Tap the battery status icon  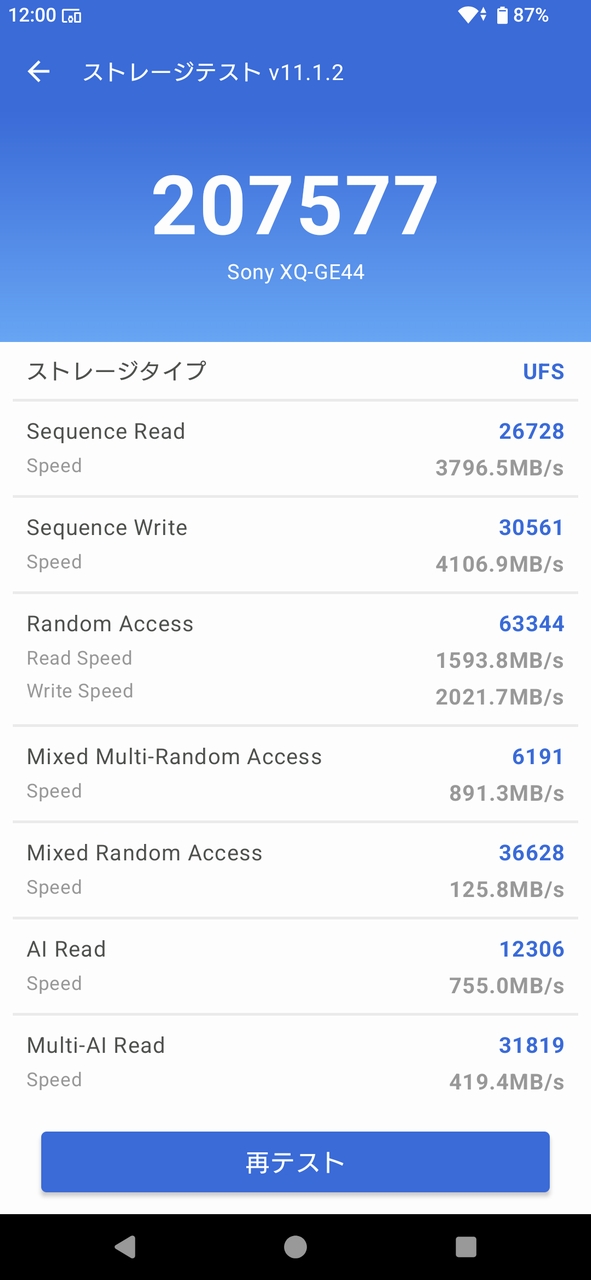pos(502,15)
